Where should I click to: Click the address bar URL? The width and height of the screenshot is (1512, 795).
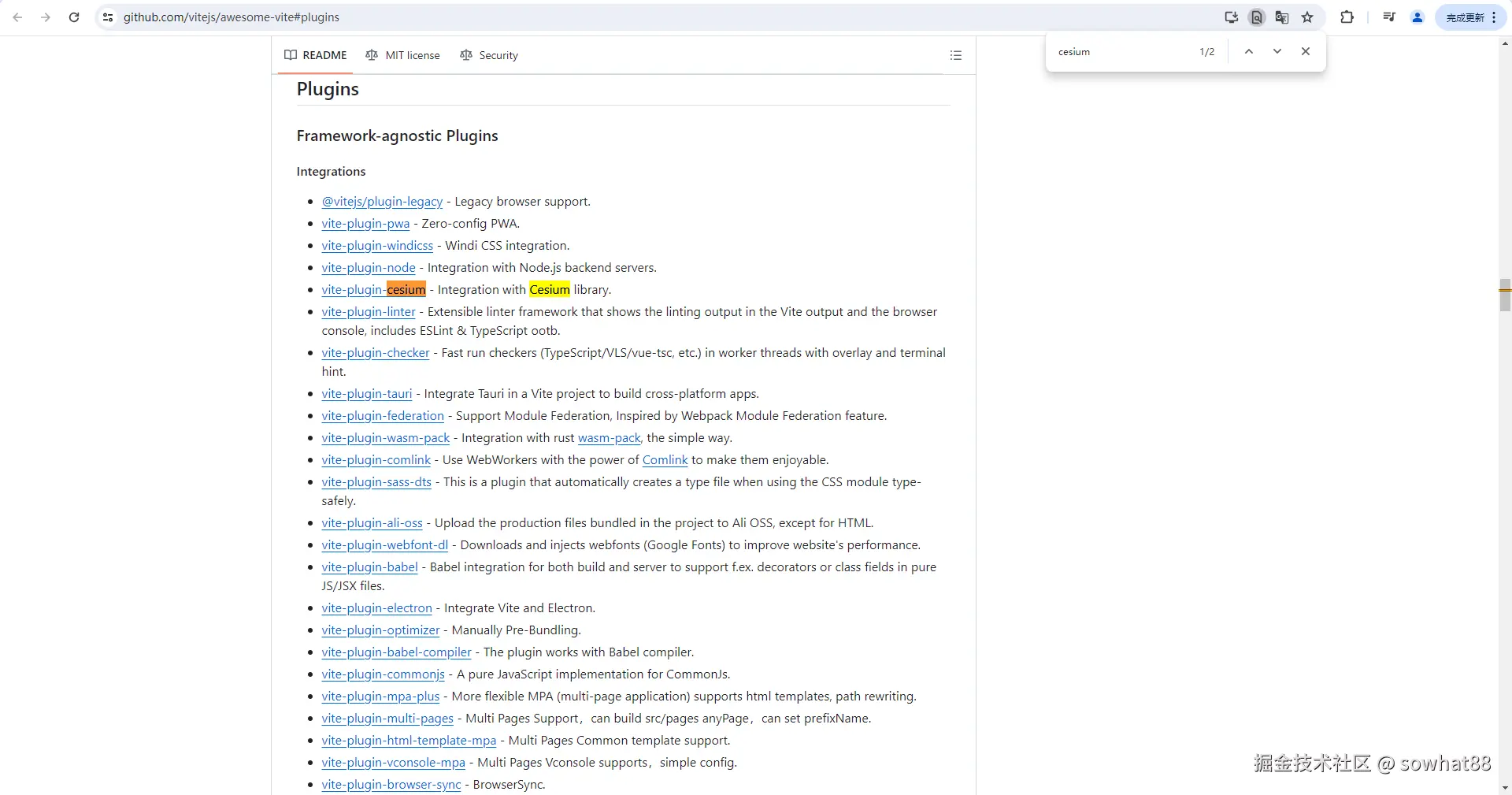pos(232,17)
